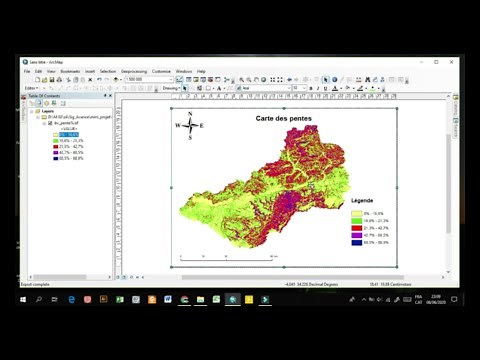Screen dimensions: 480x360
Task: Toggle italic text formatting
Action: tap(318, 88)
